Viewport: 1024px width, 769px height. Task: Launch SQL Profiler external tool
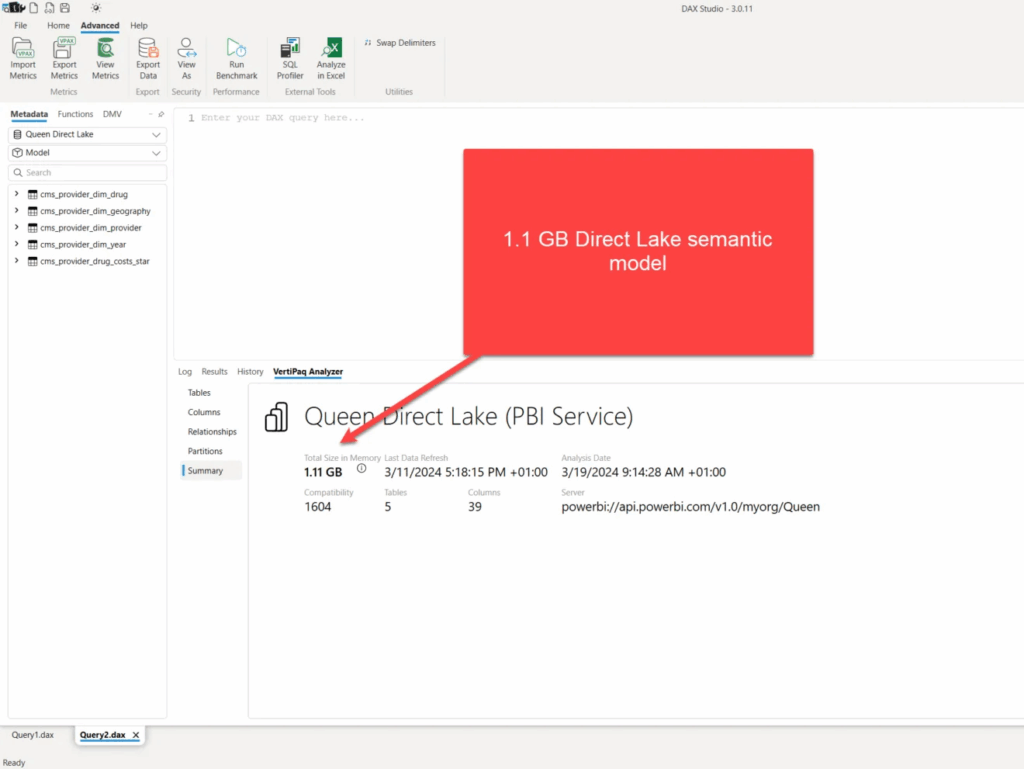290,58
